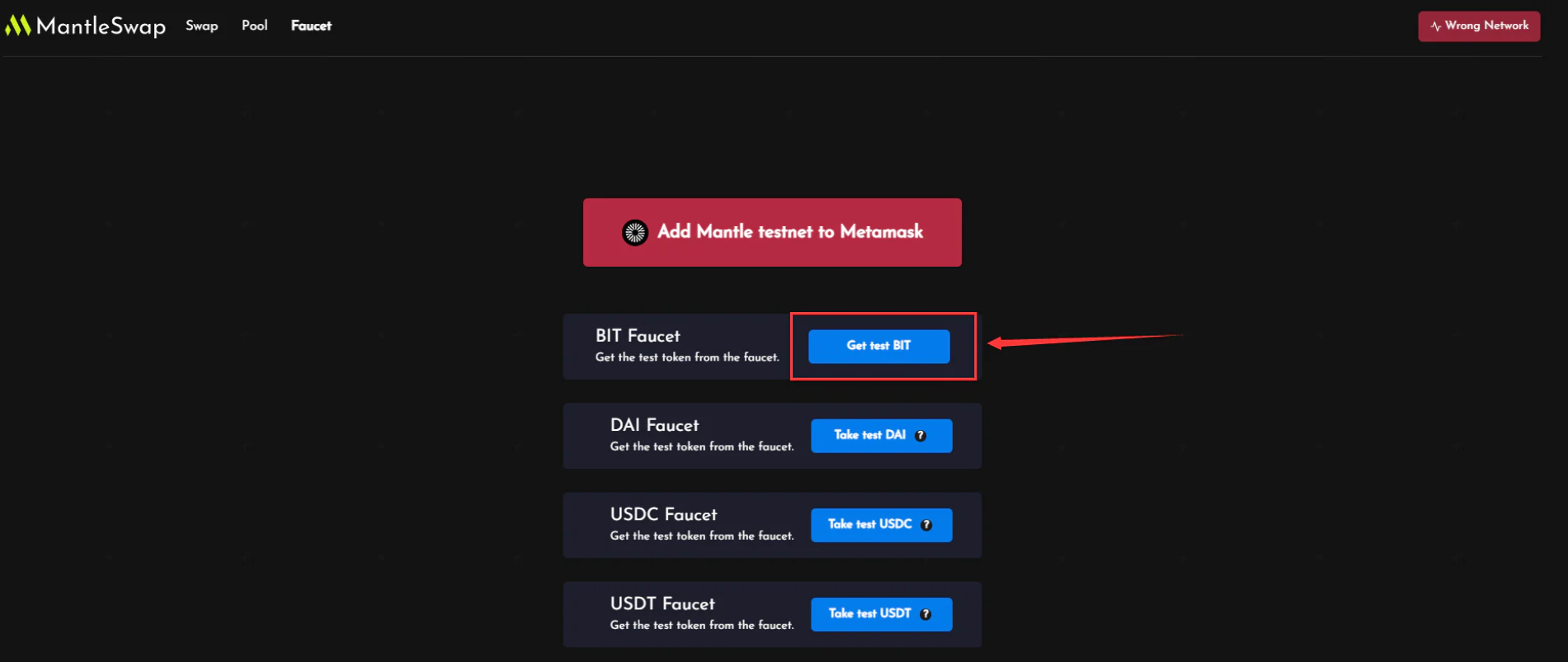Take test USDC from faucet
The height and width of the screenshot is (662, 1568).
pyautogui.click(x=882, y=525)
